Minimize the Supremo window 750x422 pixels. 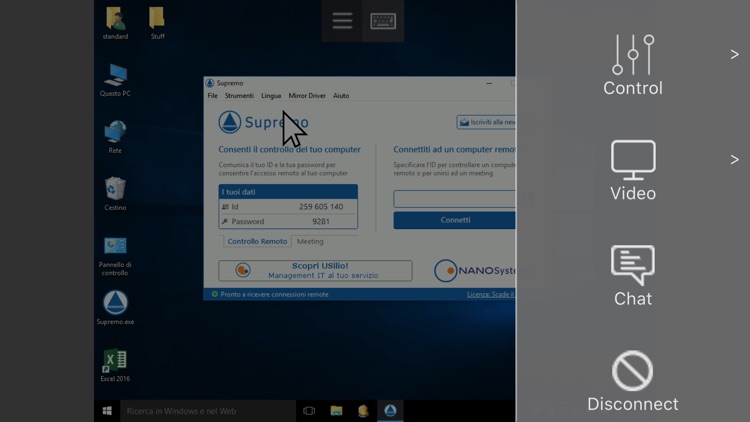click(489, 83)
